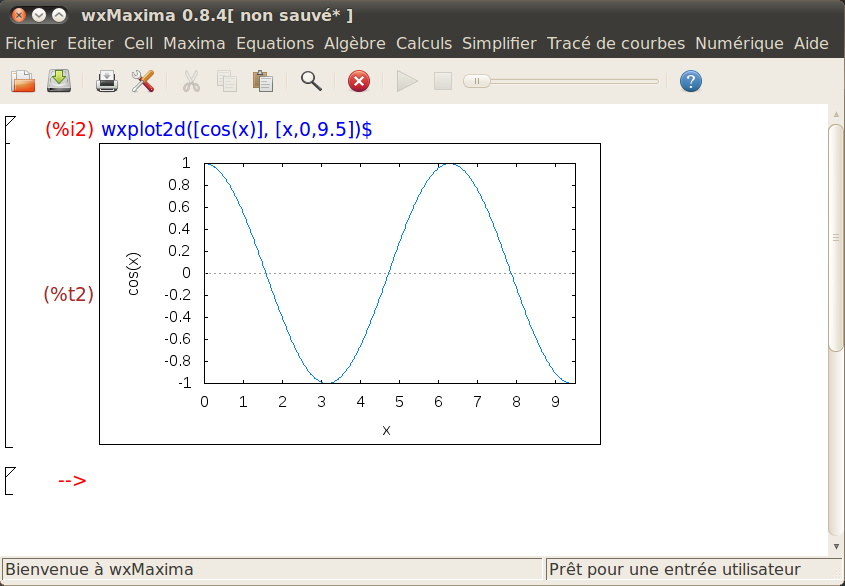Click the Open file folder icon

[23, 81]
